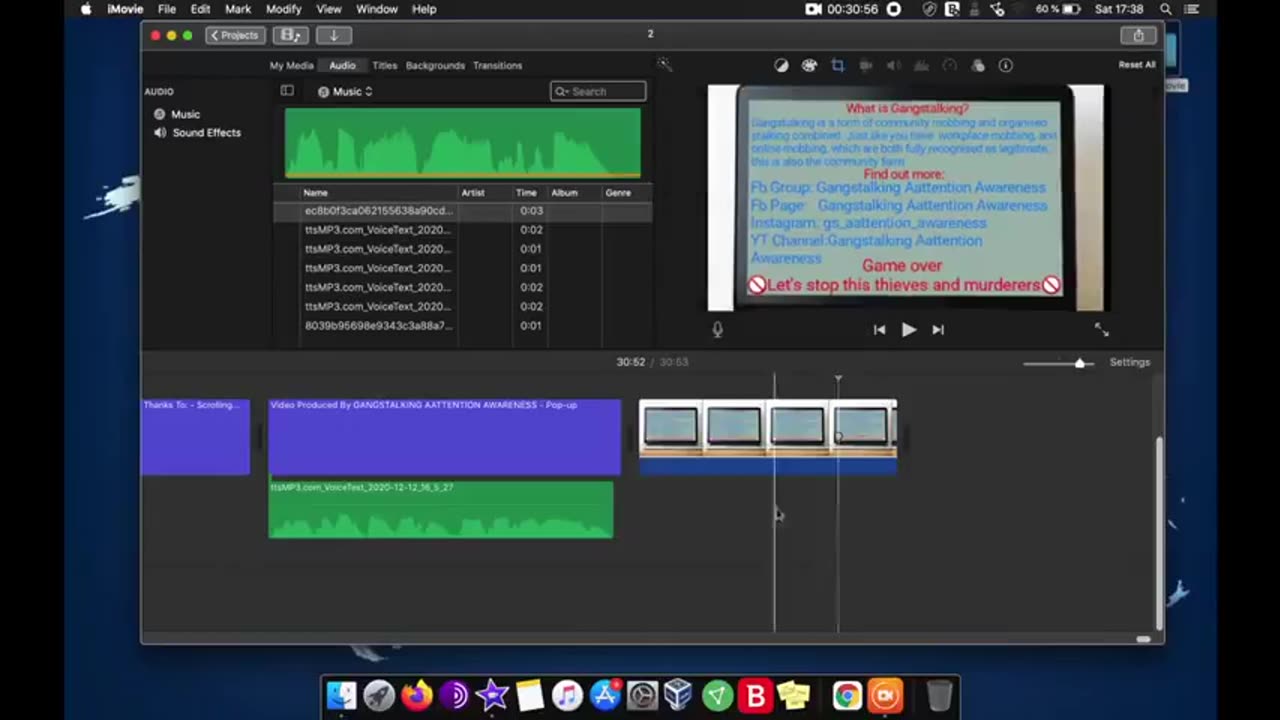This screenshot has height=720, width=1280.
Task: Show clip information
Action: coord(1006,65)
